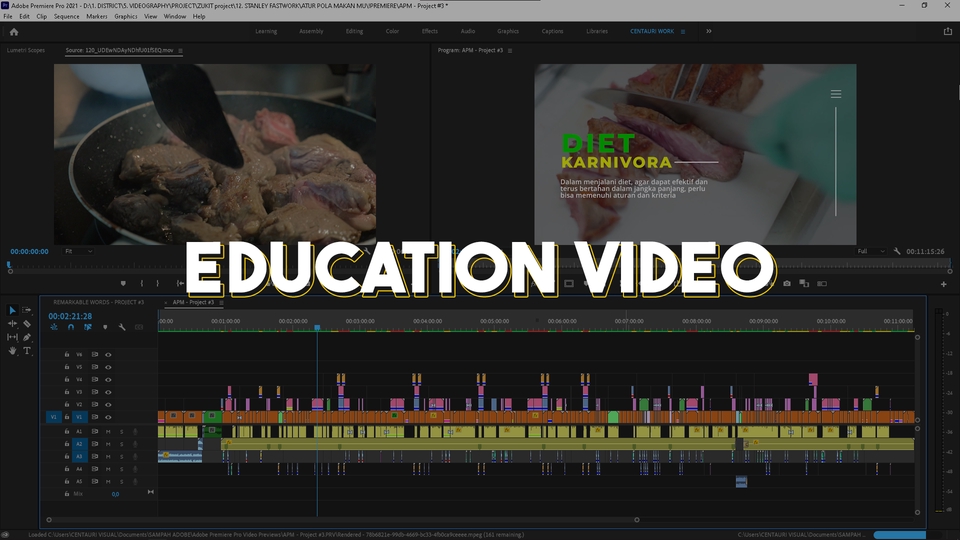960x540 pixels.
Task: Open Timeline Display Settings wrench
Action: click(122, 328)
